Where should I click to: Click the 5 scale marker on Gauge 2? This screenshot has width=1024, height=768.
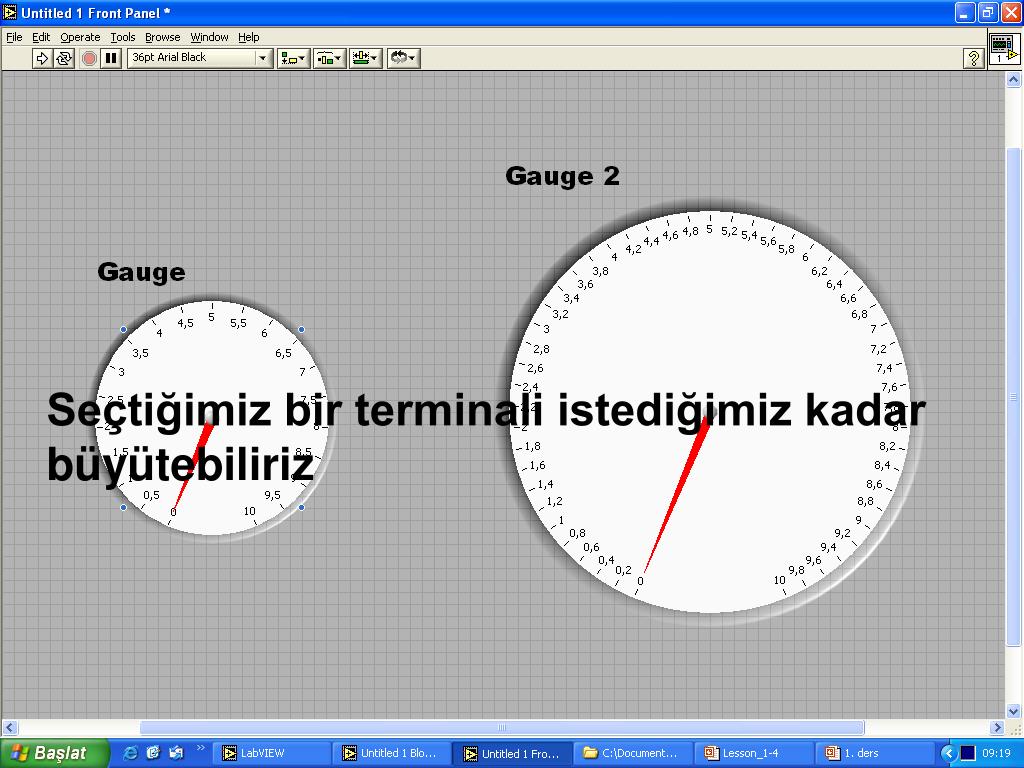pos(709,229)
